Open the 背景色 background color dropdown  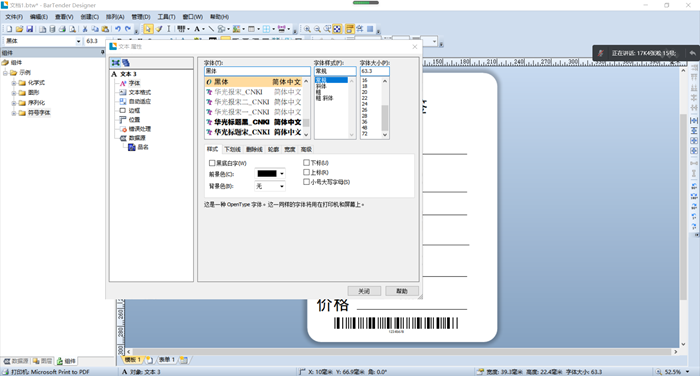270,186
